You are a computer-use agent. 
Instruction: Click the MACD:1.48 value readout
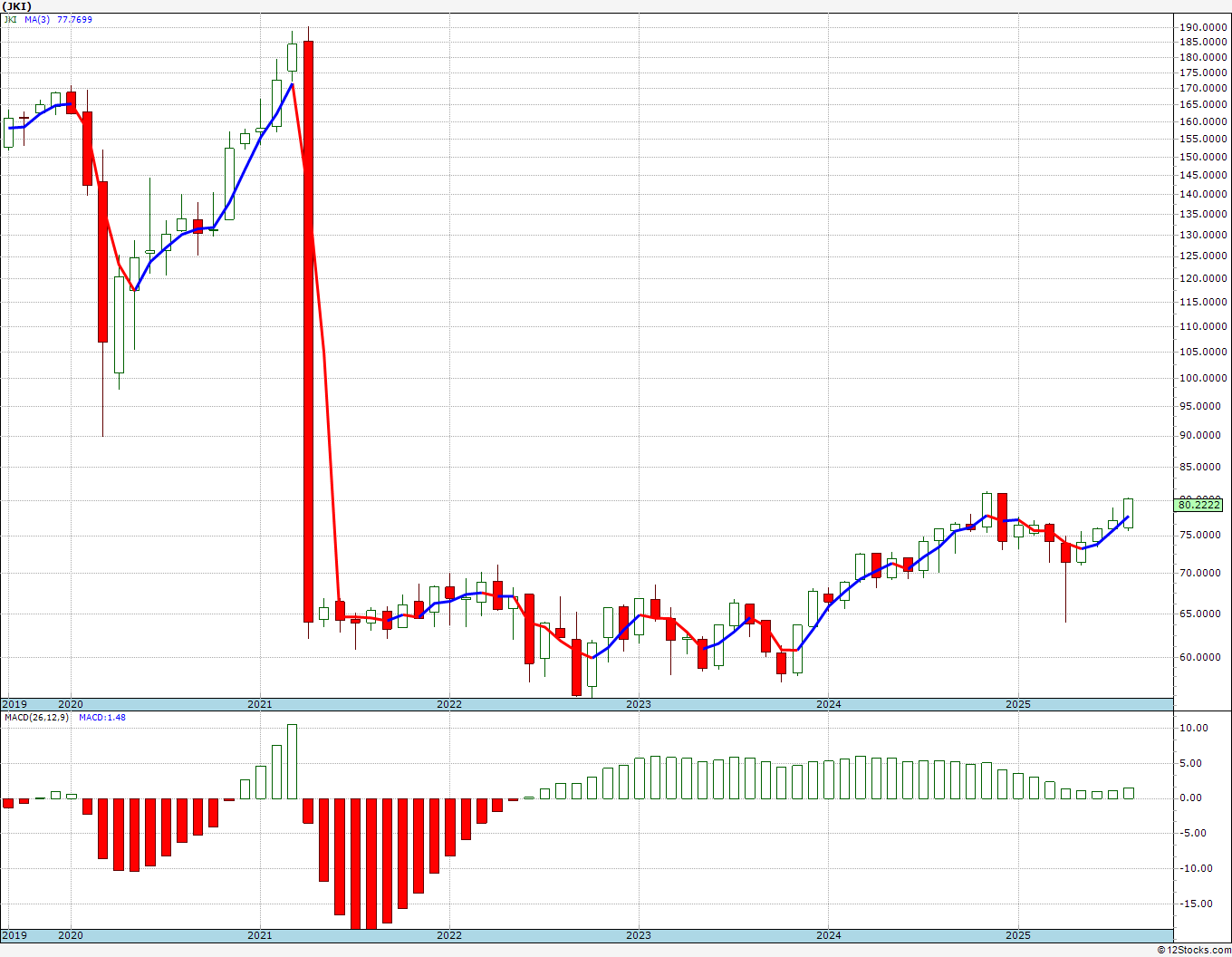tap(102, 718)
